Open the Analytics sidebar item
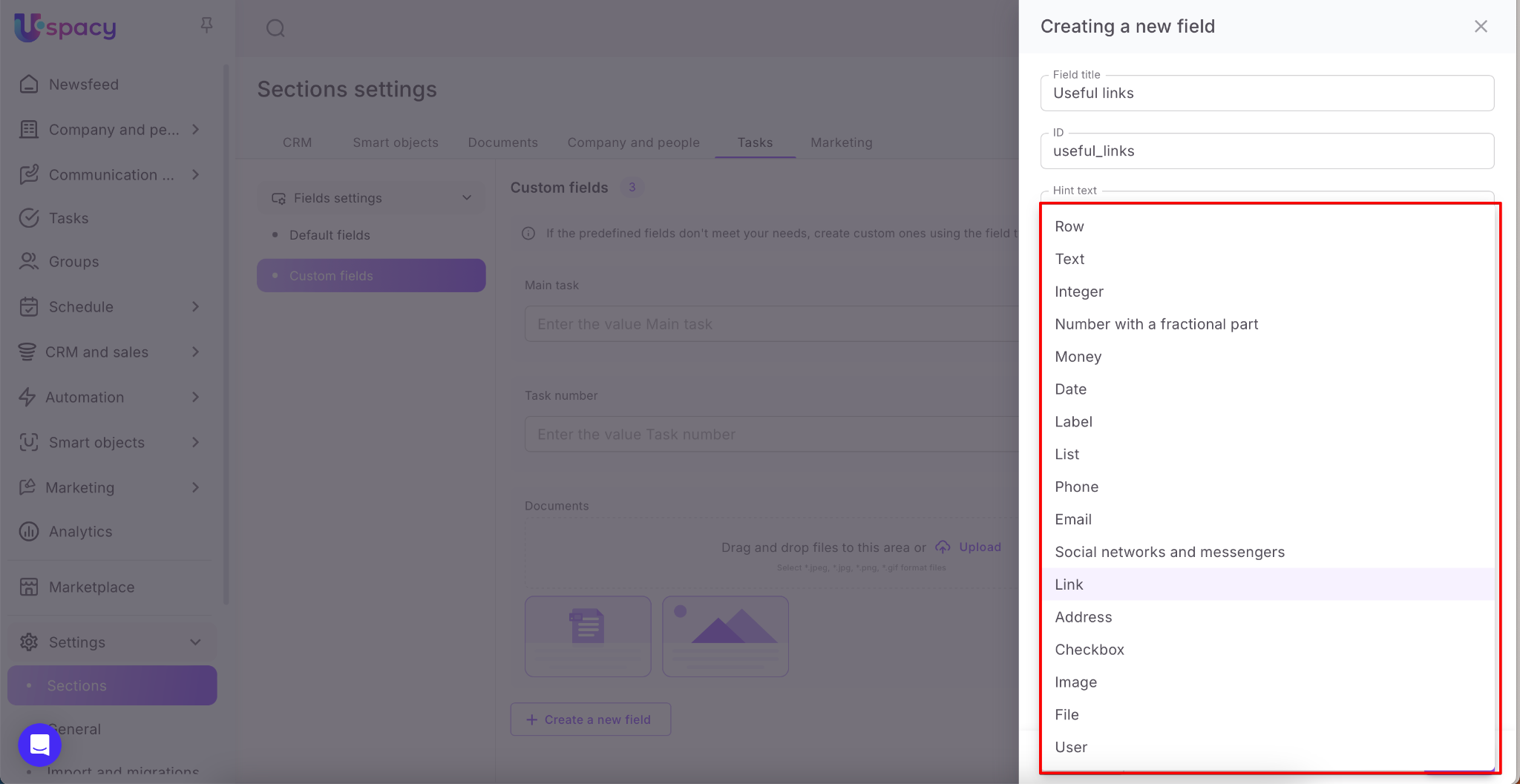Viewport: 1520px width, 784px height. pos(80,532)
